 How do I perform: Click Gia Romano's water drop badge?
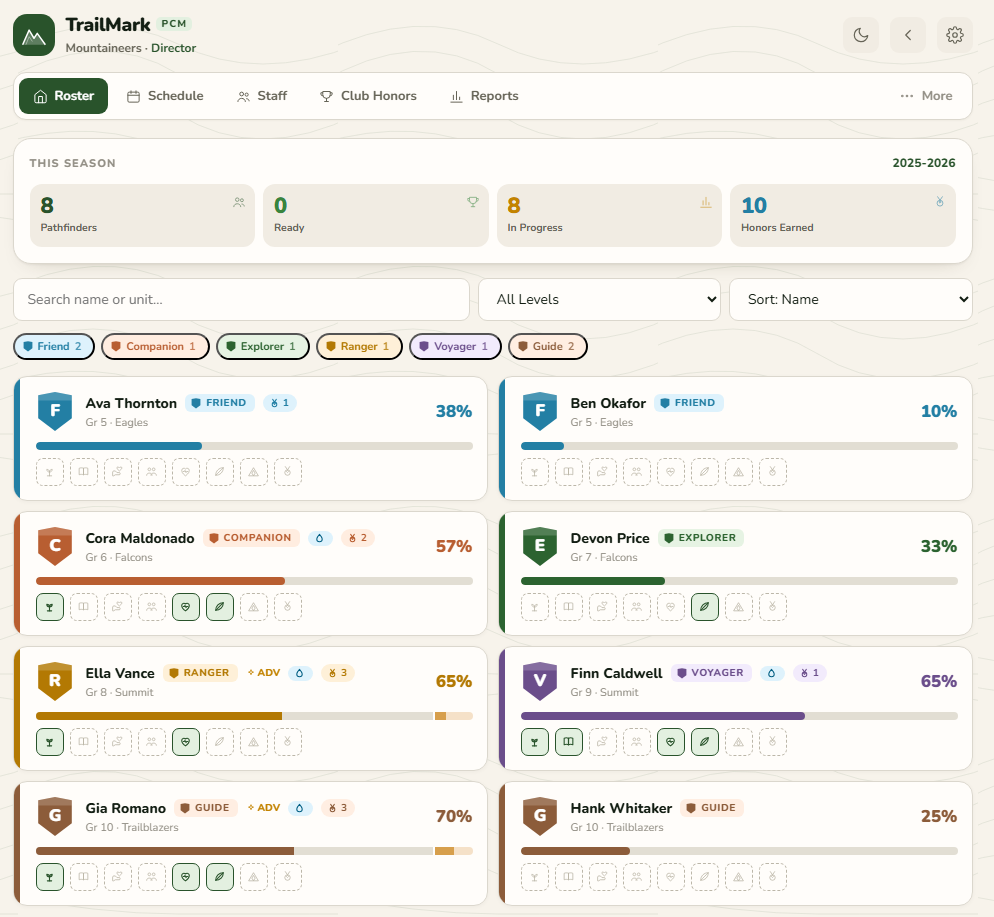coord(300,808)
